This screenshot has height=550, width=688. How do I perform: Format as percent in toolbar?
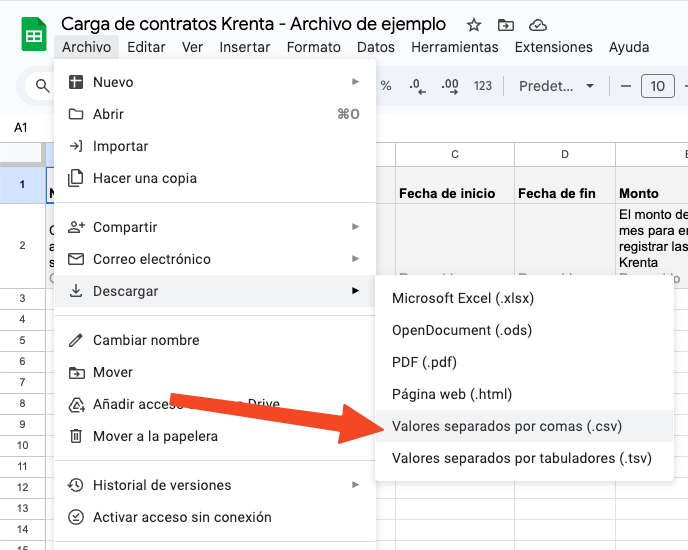386,86
